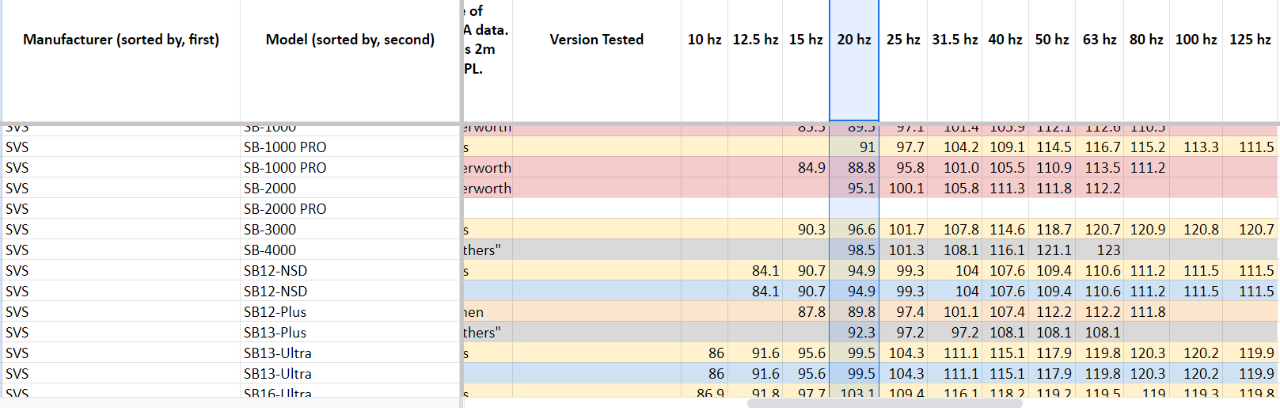Select the SB-2000 PRO model cell
The height and width of the screenshot is (408, 1280).
pyautogui.click(x=350, y=208)
